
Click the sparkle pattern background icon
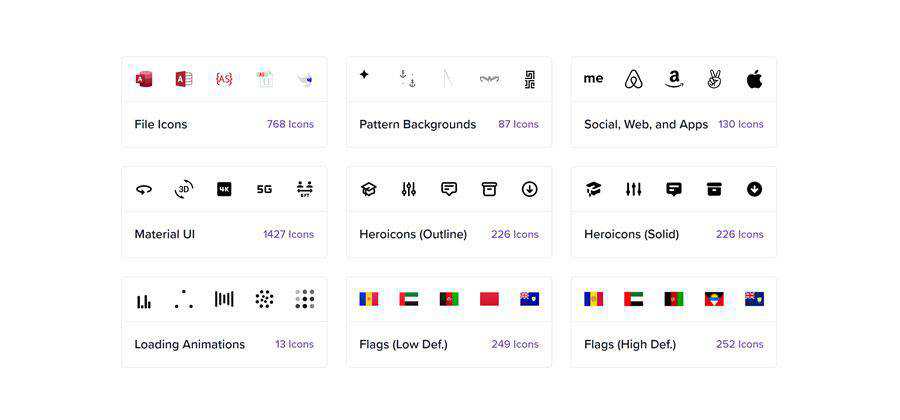364,74
